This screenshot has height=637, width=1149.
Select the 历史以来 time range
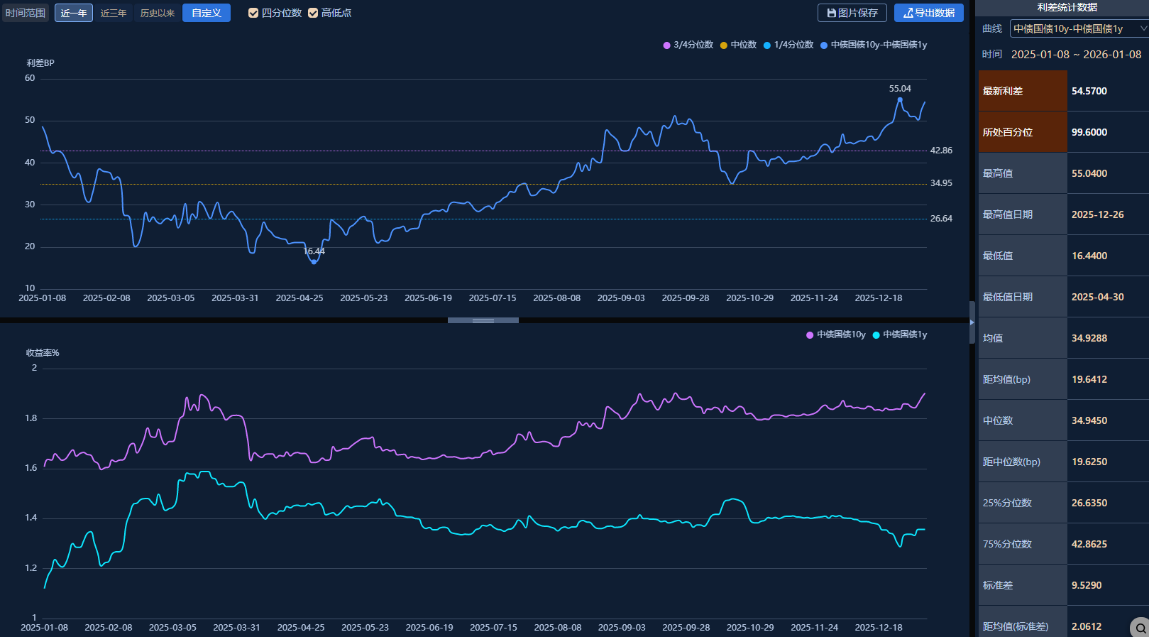(x=157, y=13)
